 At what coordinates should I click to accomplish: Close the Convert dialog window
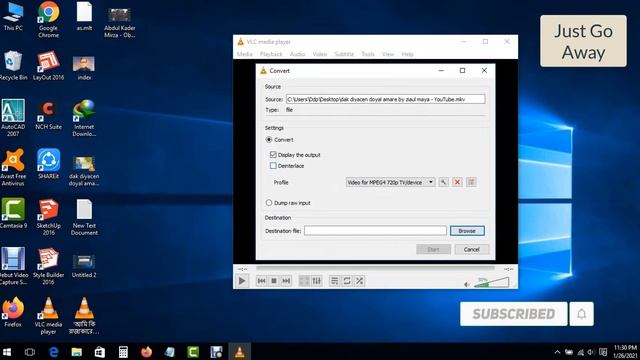tap(484, 71)
